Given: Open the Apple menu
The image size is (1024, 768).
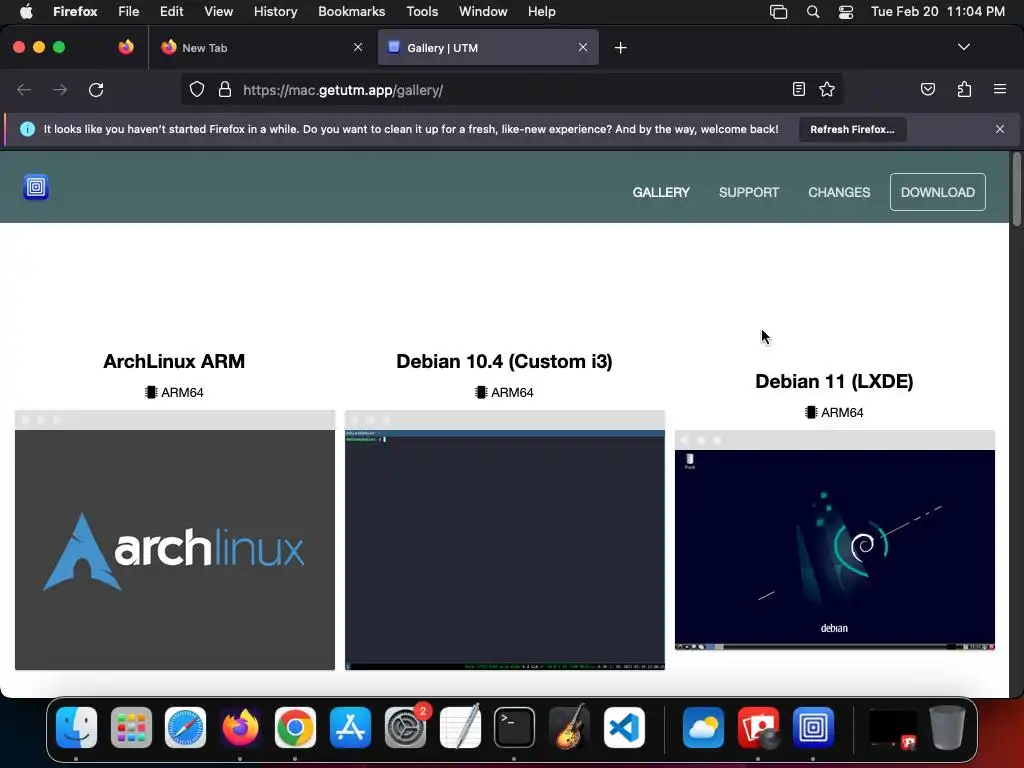Looking at the screenshot, I should (x=27, y=11).
